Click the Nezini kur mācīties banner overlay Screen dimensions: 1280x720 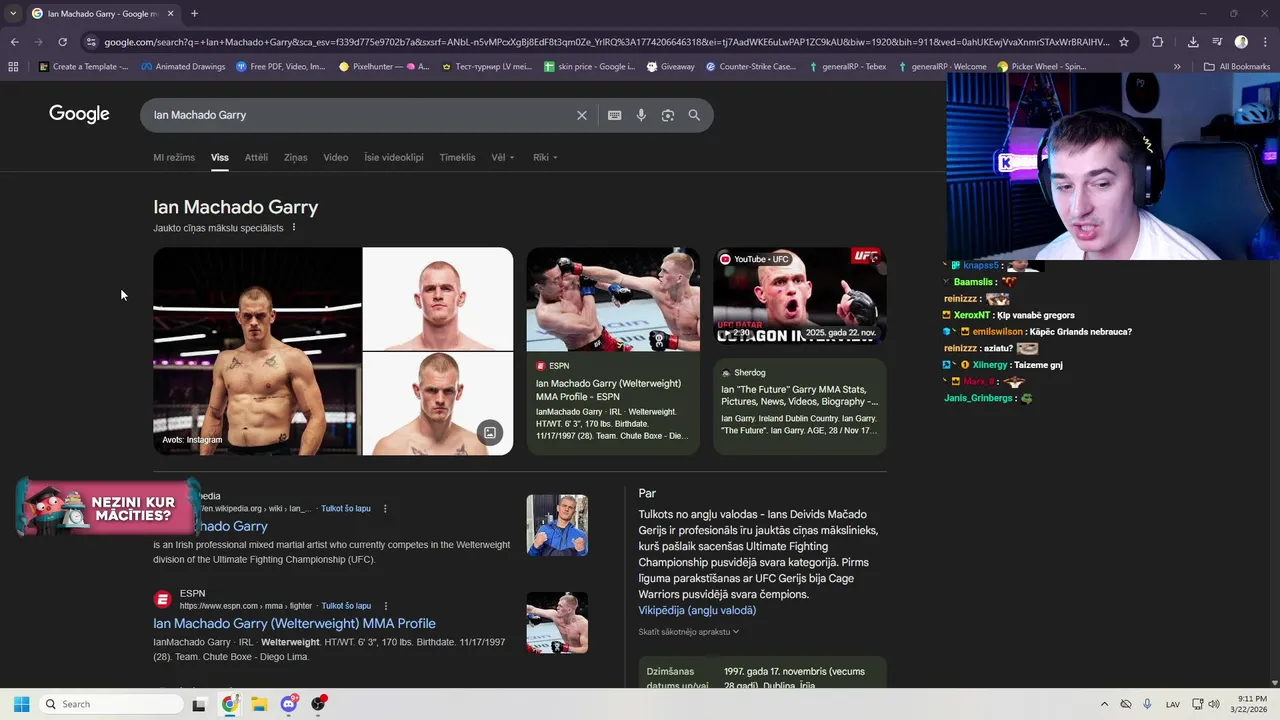pyautogui.click(x=108, y=509)
